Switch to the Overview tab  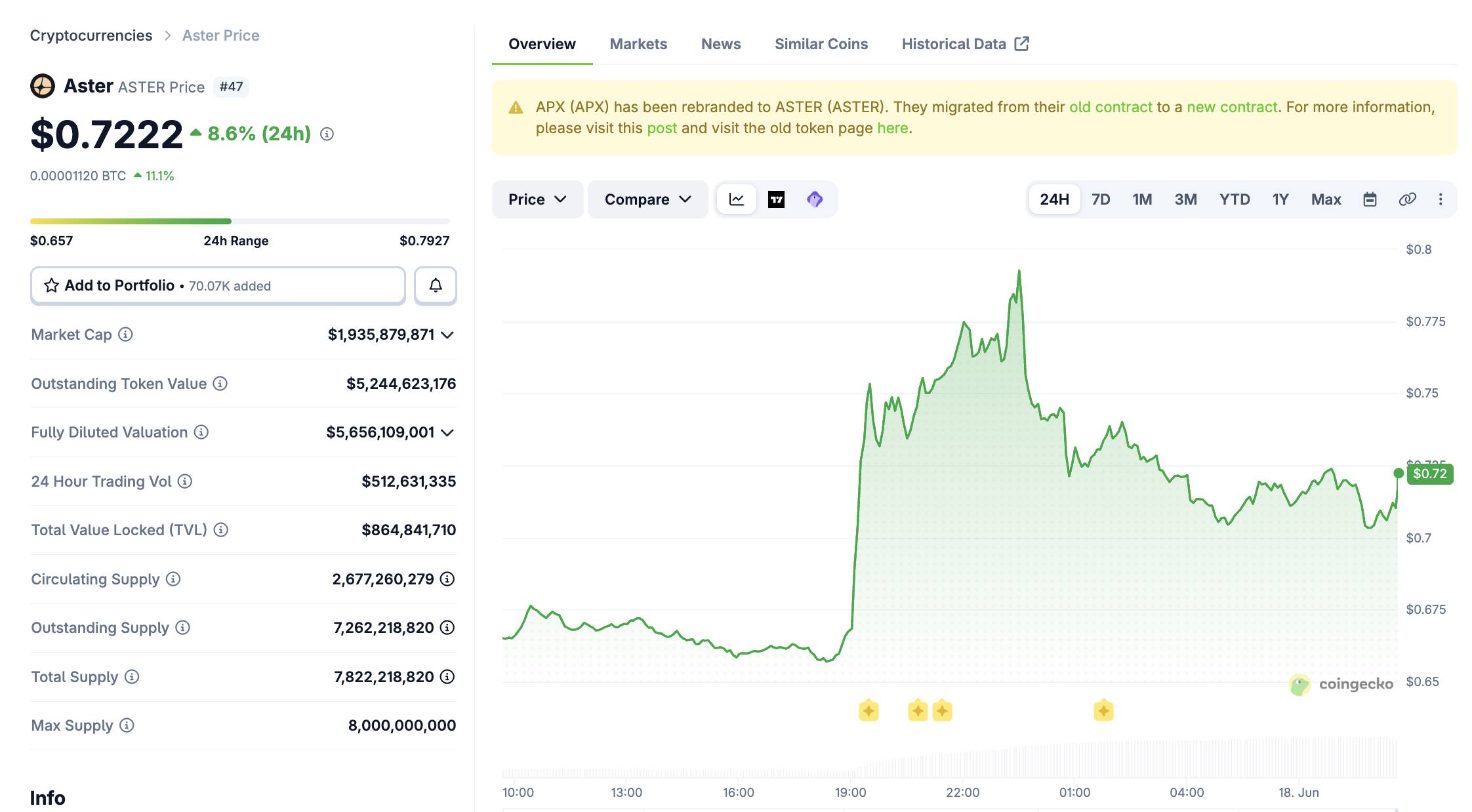[x=542, y=44]
